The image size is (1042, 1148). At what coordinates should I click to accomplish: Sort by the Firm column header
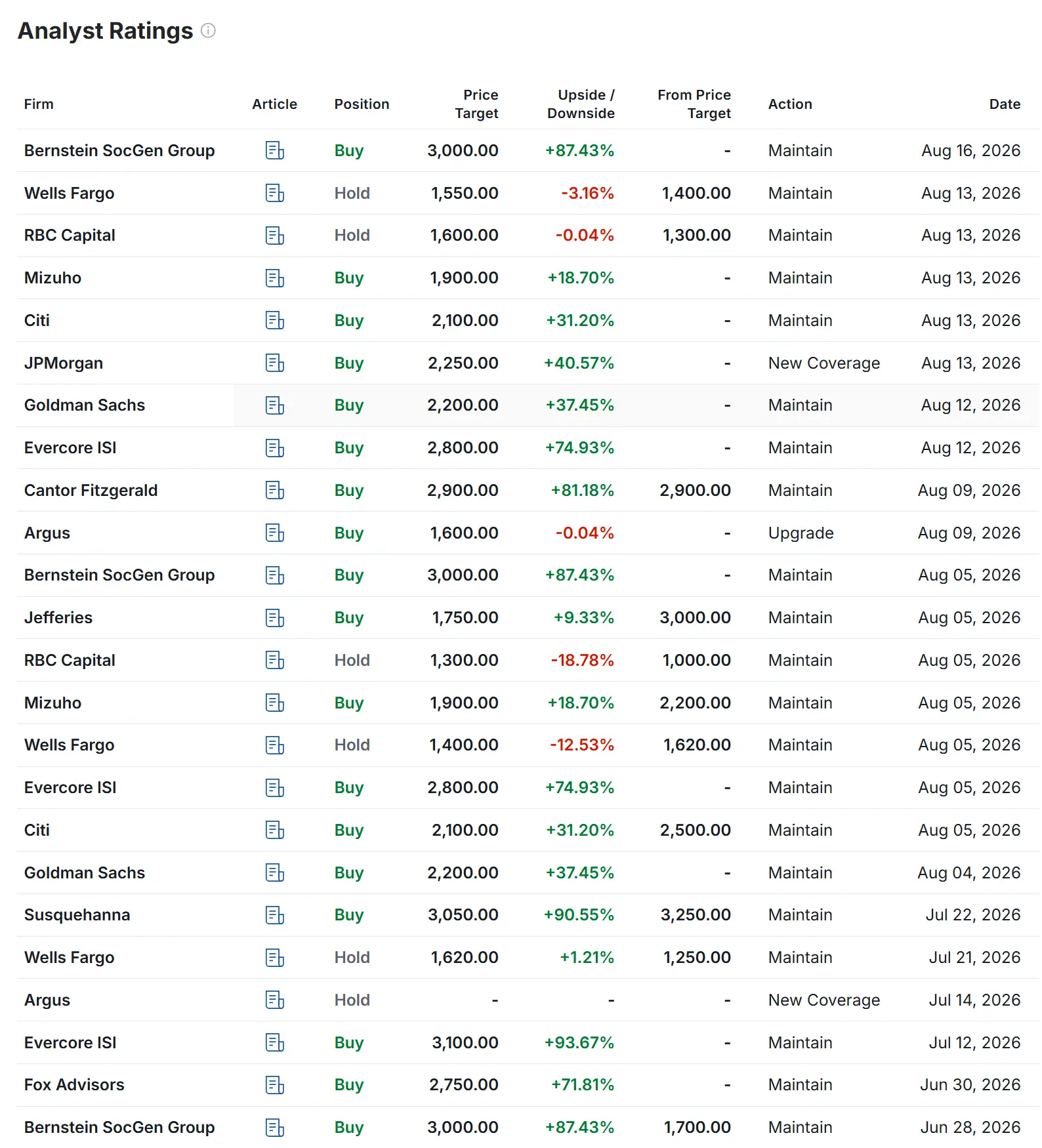tap(39, 104)
